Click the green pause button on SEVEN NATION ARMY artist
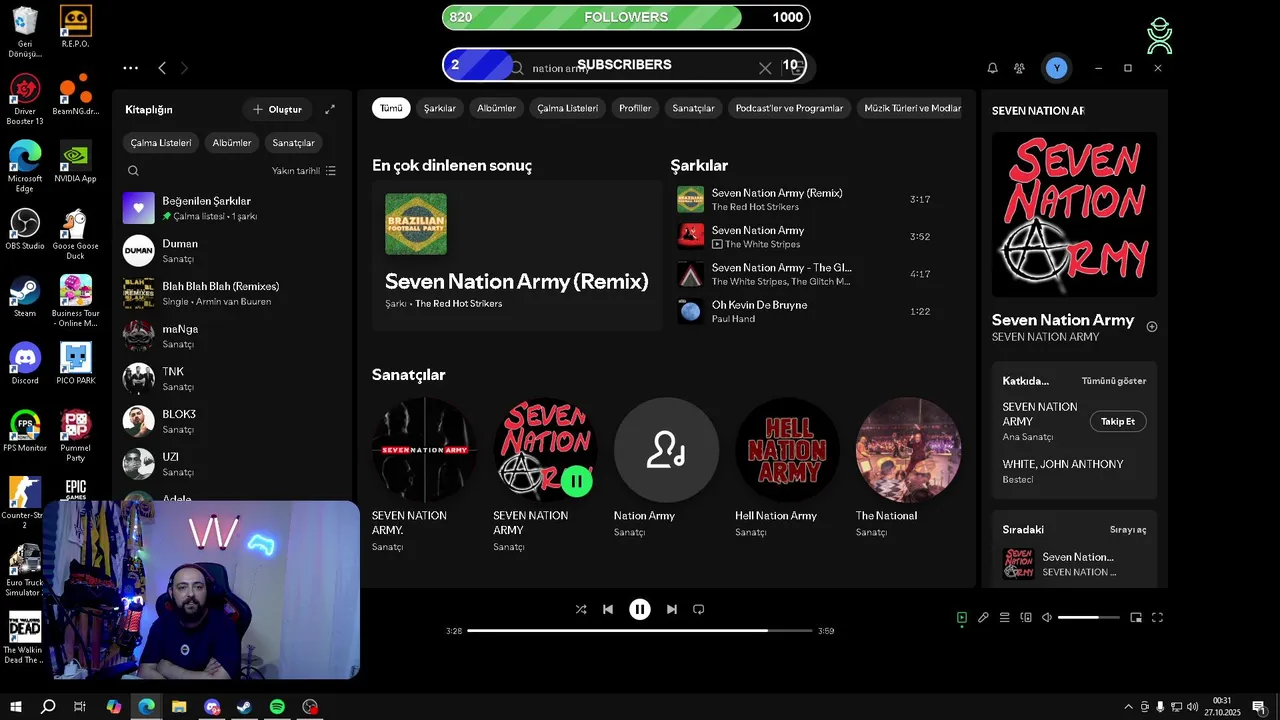 576,481
